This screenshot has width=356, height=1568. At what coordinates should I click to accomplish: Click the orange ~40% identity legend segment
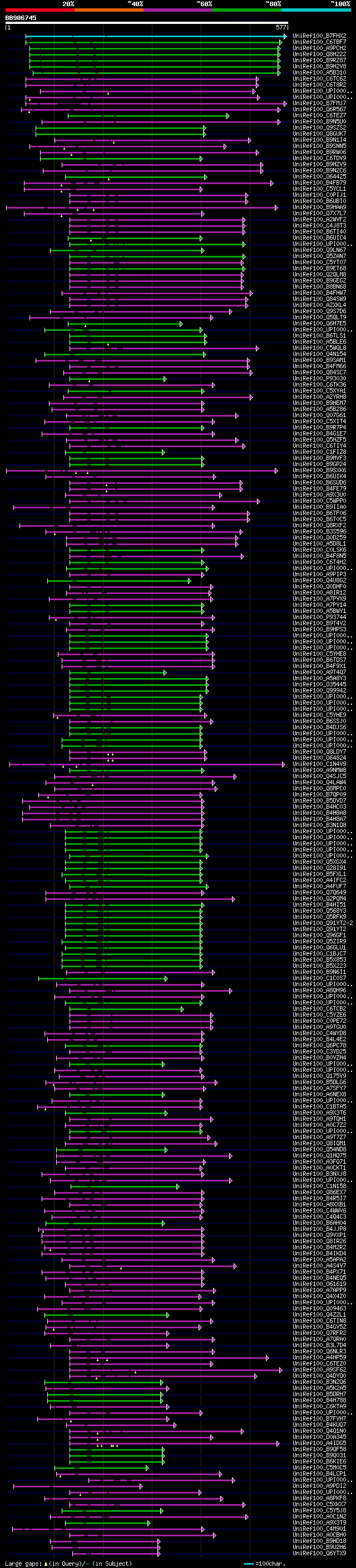[x=109, y=10]
